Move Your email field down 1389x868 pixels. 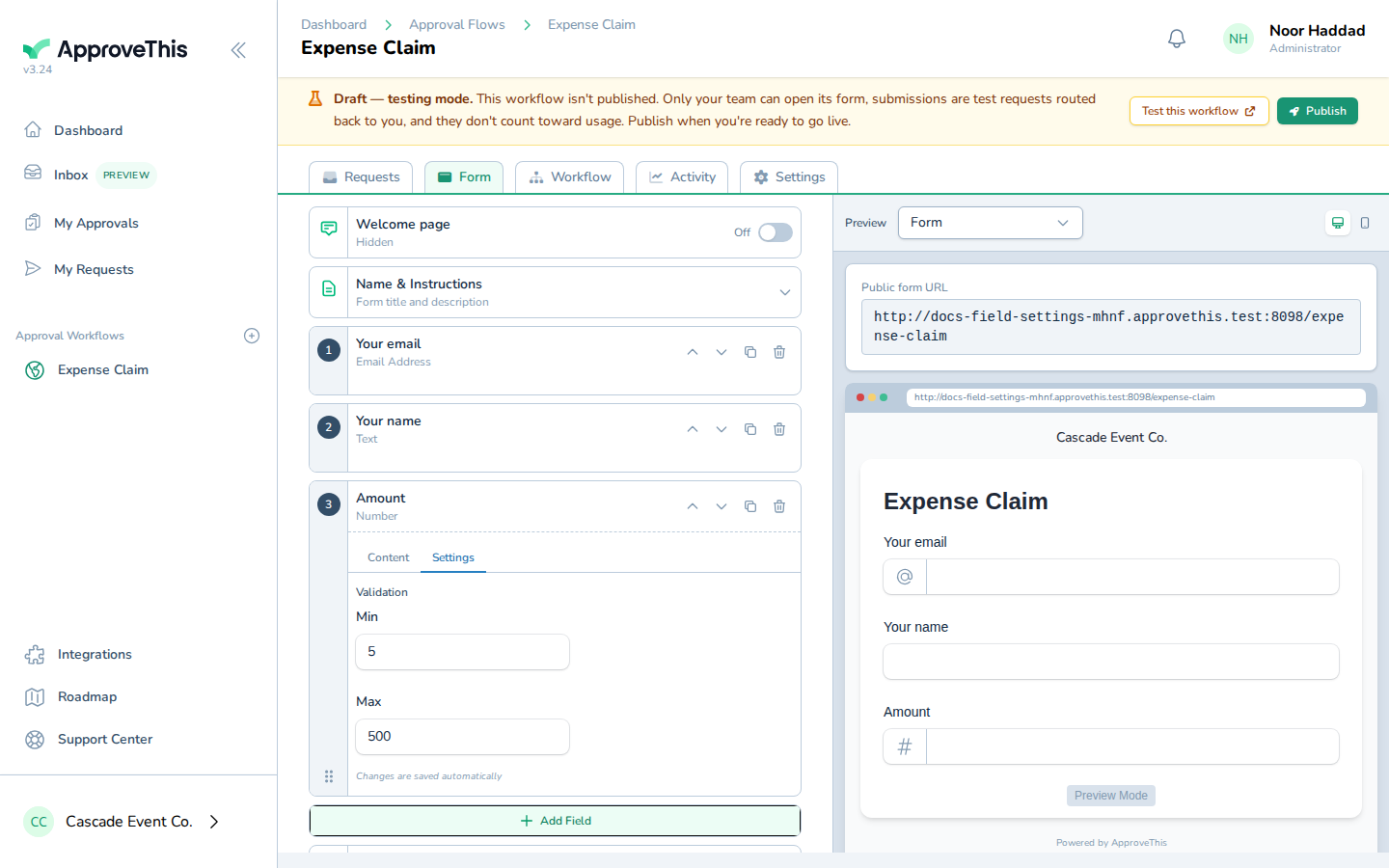click(722, 352)
